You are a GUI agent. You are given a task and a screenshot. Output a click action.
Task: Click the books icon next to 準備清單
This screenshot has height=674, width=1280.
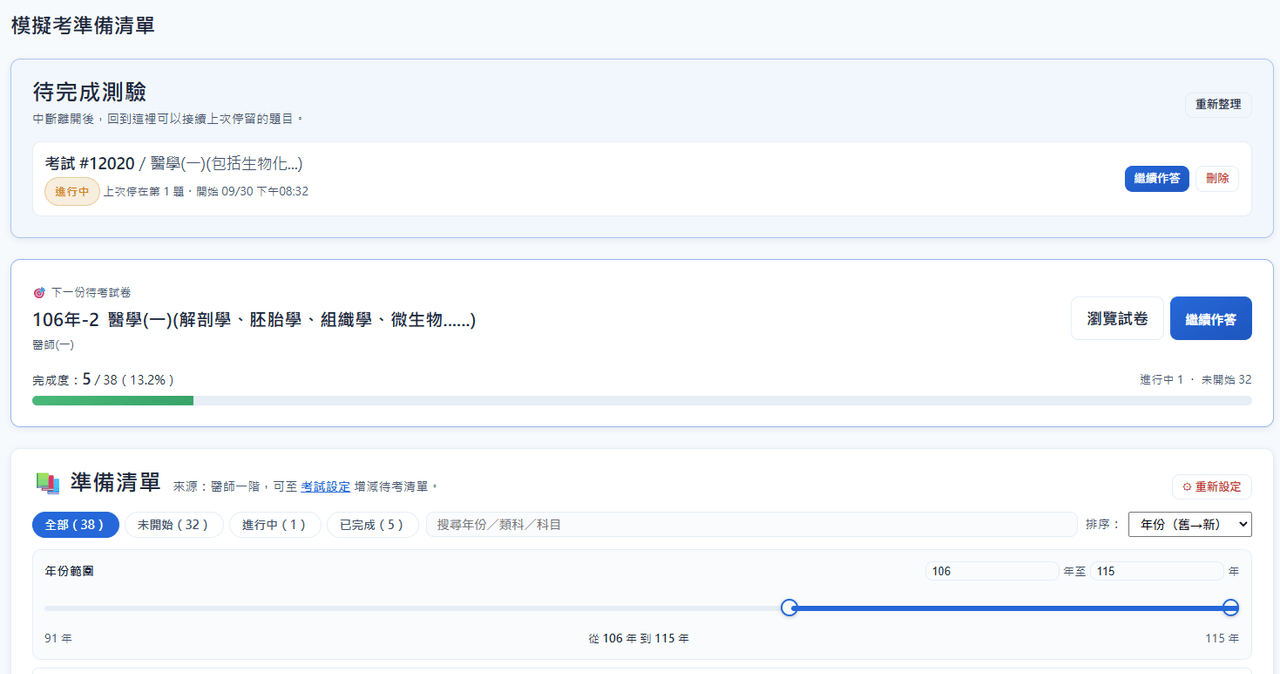pos(48,483)
